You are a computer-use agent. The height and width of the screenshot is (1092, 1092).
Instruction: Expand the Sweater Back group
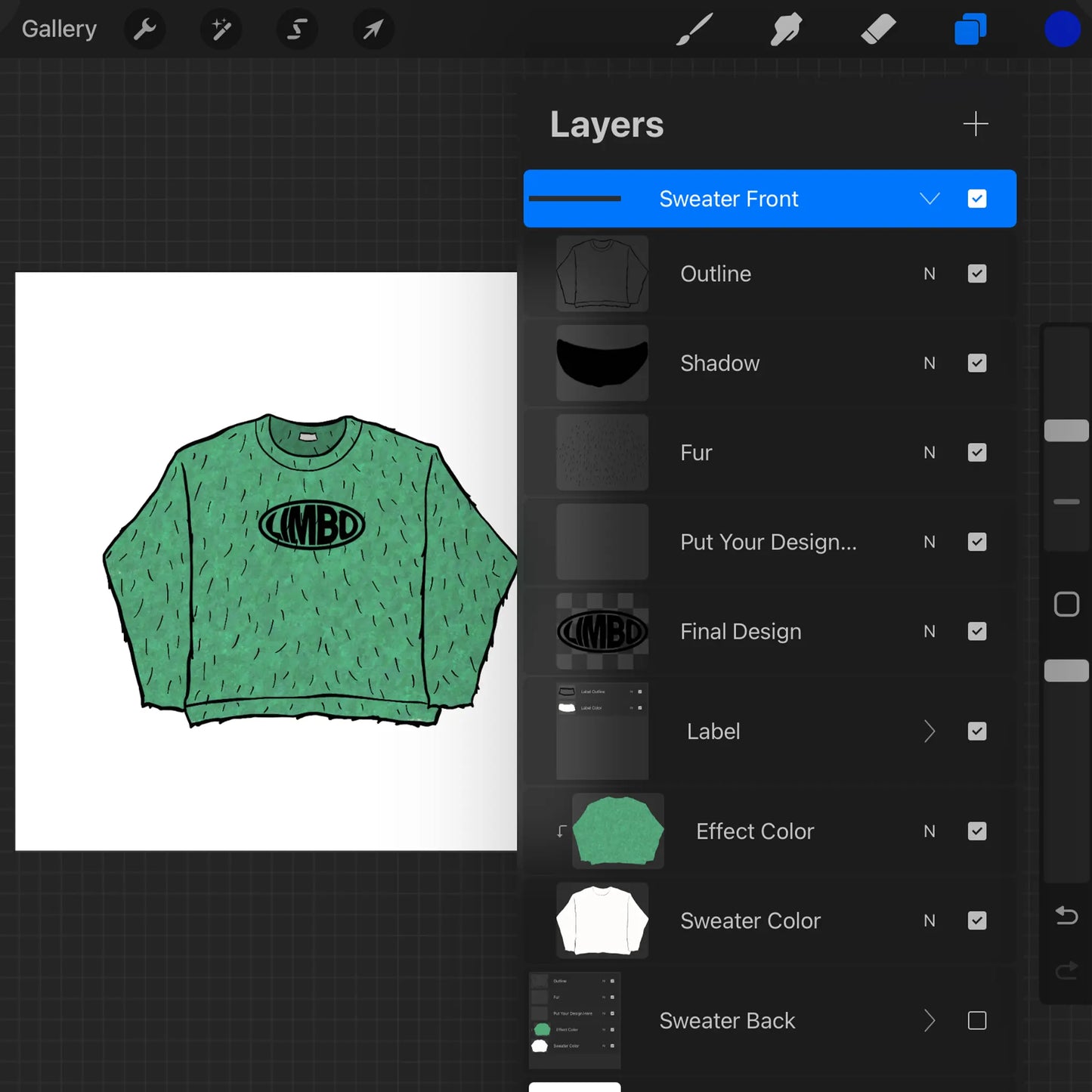tap(930, 1020)
